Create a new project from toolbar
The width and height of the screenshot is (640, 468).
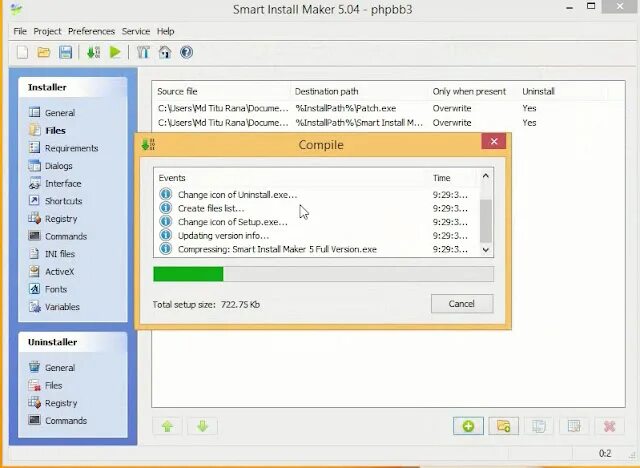point(22,52)
